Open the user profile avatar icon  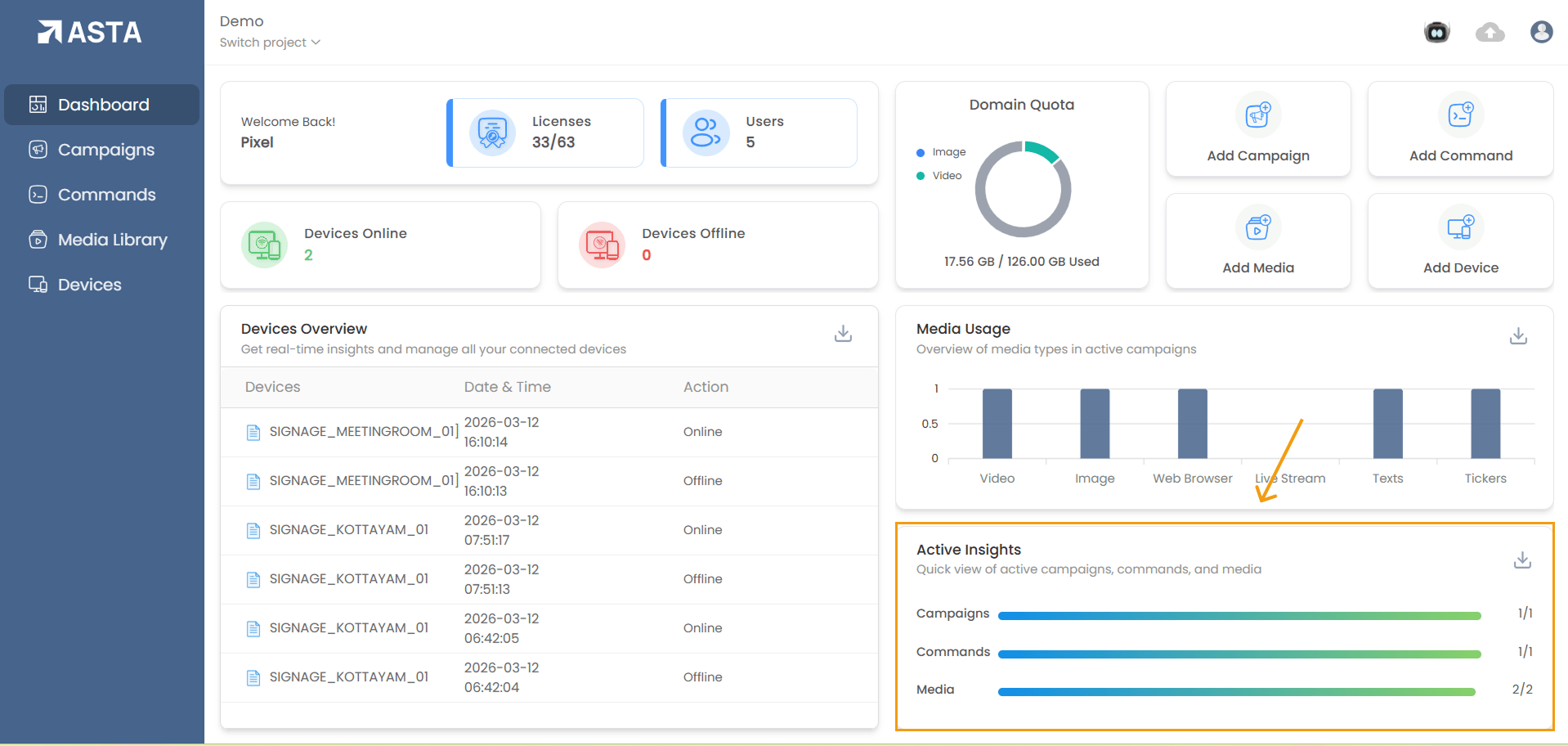1541,32
